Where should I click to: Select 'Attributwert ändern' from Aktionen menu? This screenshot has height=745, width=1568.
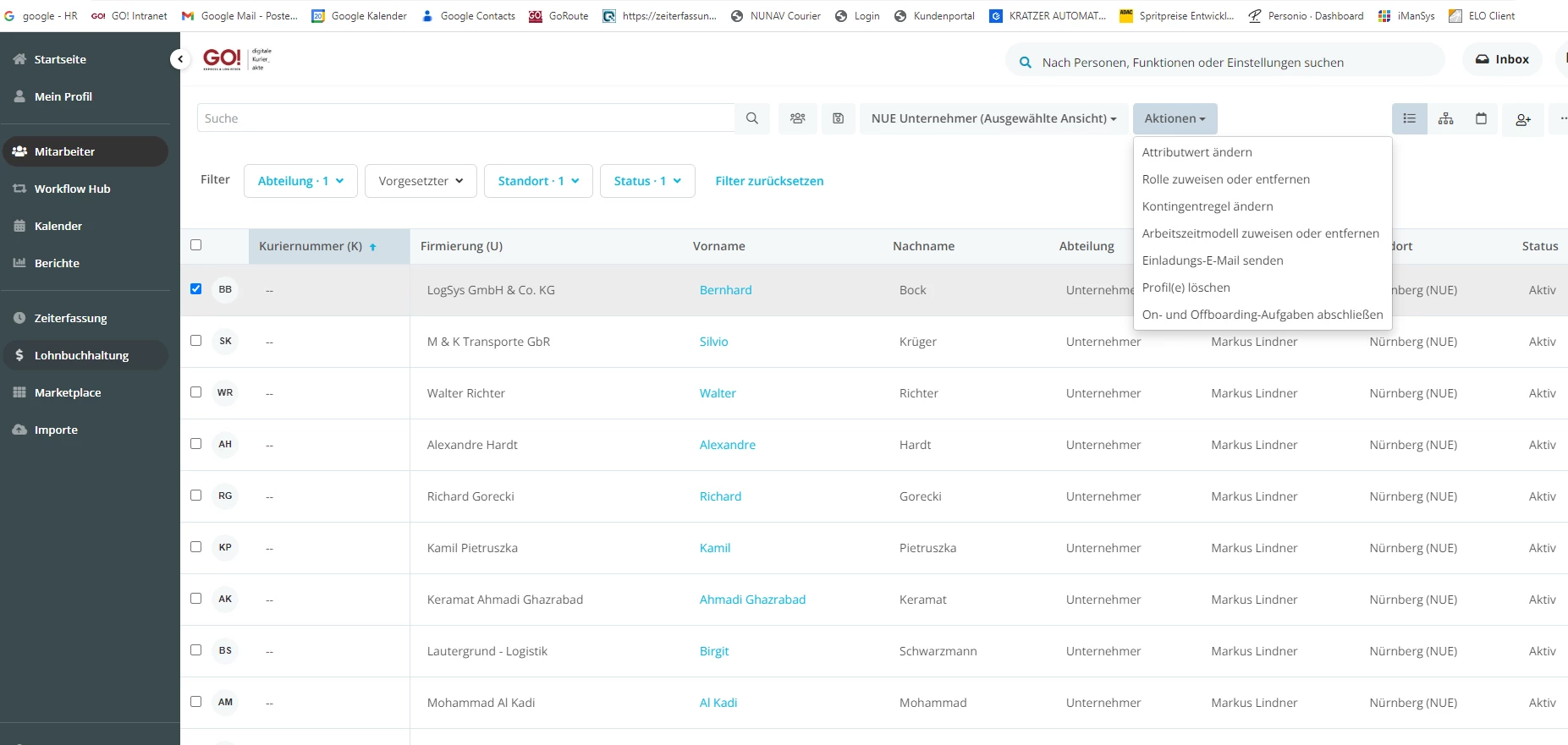[x=1197, y=152]
